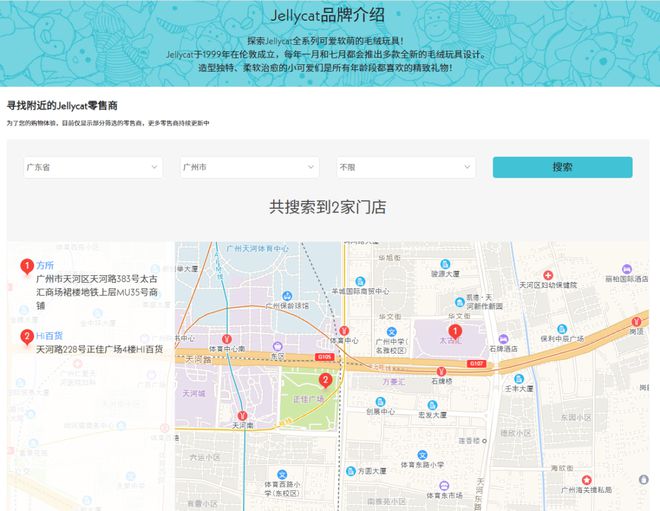Click the 体育东路小学 school icon
Viewport: 660px width, 511px height.
[x=422, y=455]
